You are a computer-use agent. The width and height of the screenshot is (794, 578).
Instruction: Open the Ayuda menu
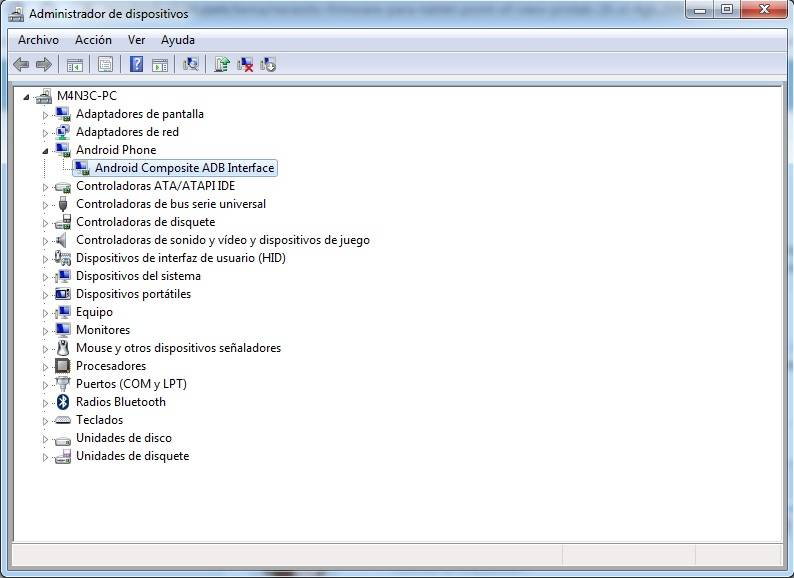(x=178, y=40)
